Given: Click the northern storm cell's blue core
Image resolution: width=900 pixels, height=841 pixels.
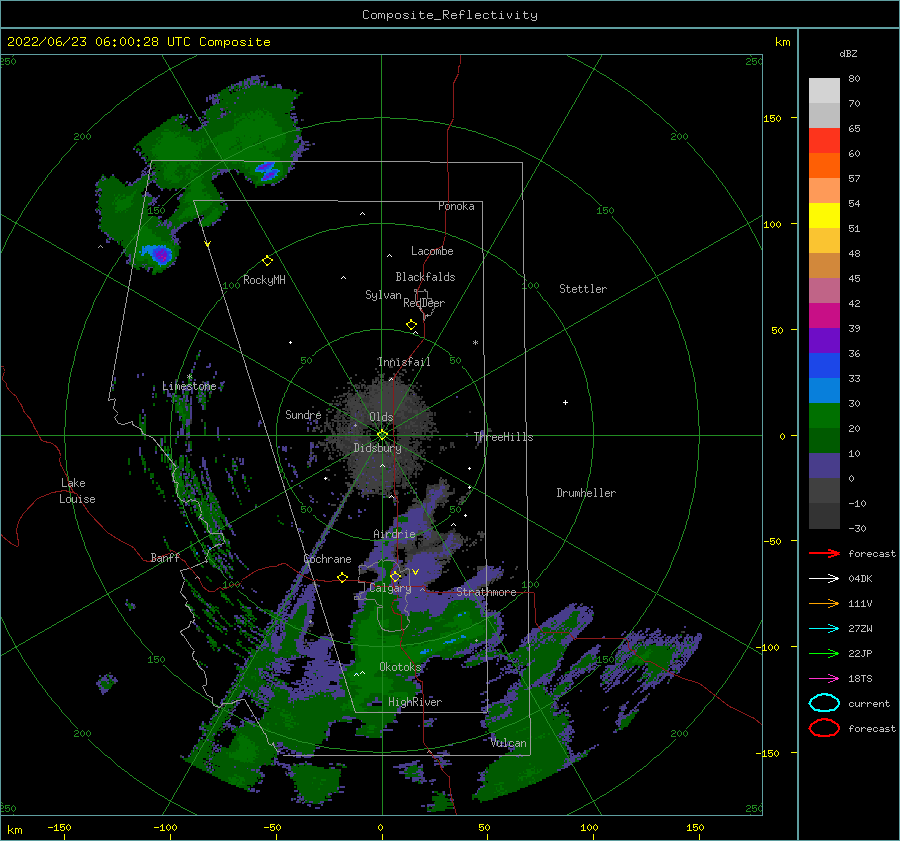Looking at the screenshot, I should click(267, 170).
